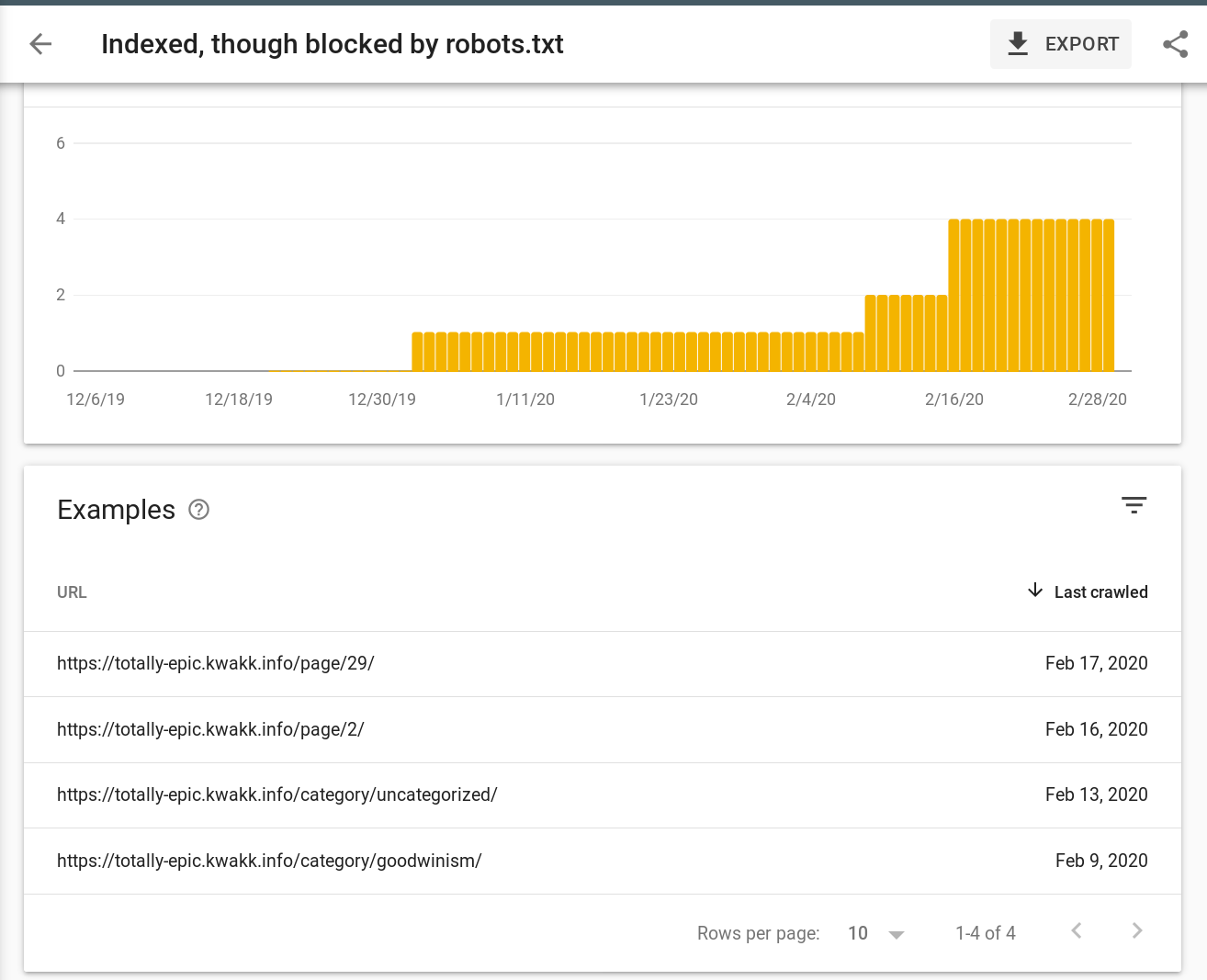This screenshot has height=980, width=1207.
Task: Click the 1/23/20 chart axis label
Action: [x=669, y=400]
